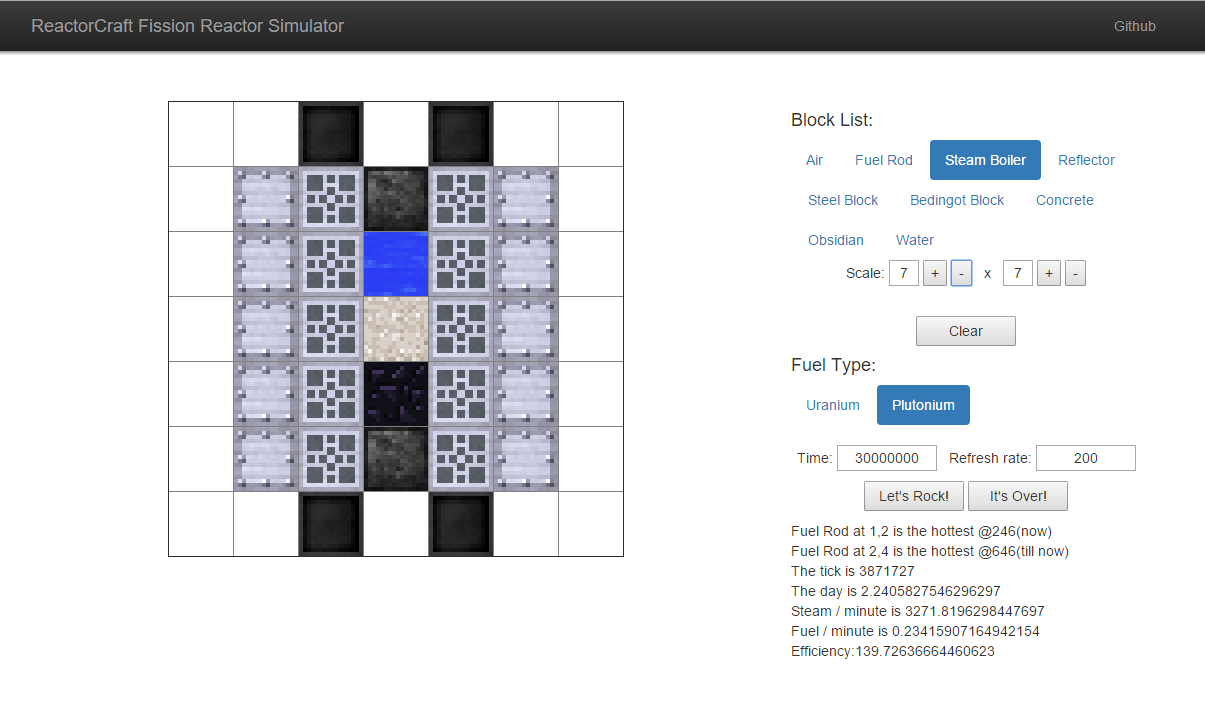Click the empty center cell of the grid's top row
Viewport: 1205px width, 707px height.
[x=396, y=134]
